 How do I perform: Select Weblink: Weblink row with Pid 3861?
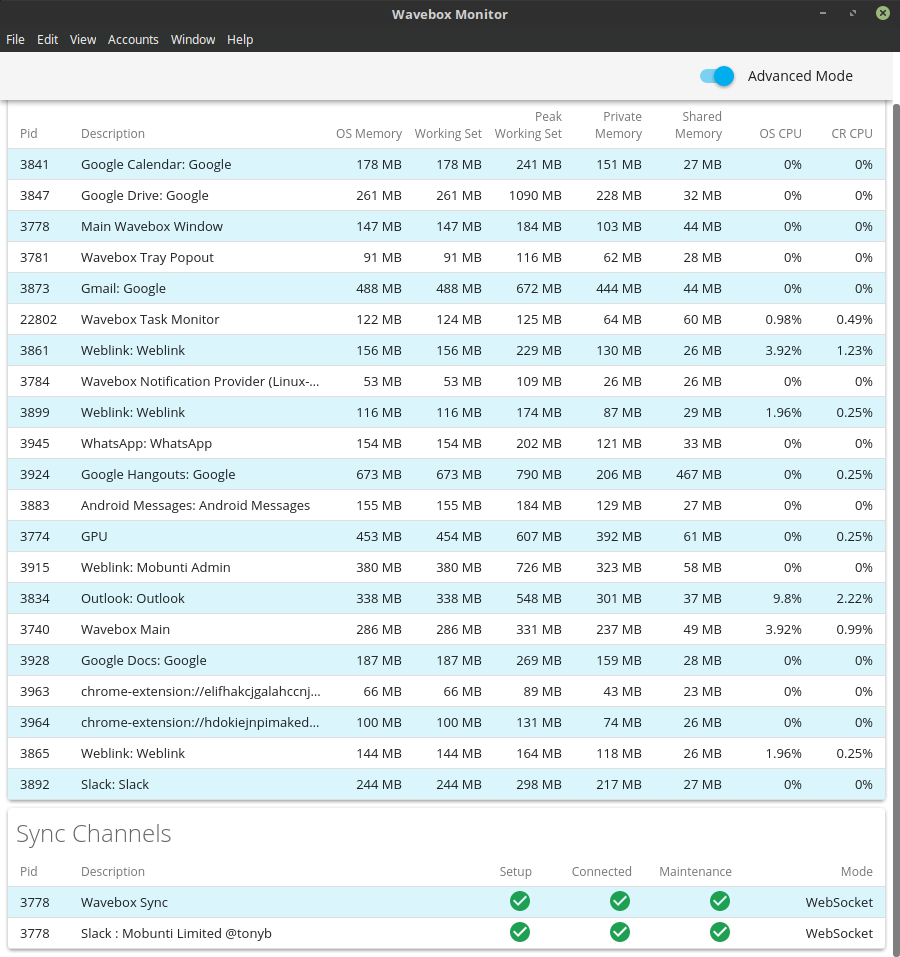pyautogui.click(x=446, y=350)
